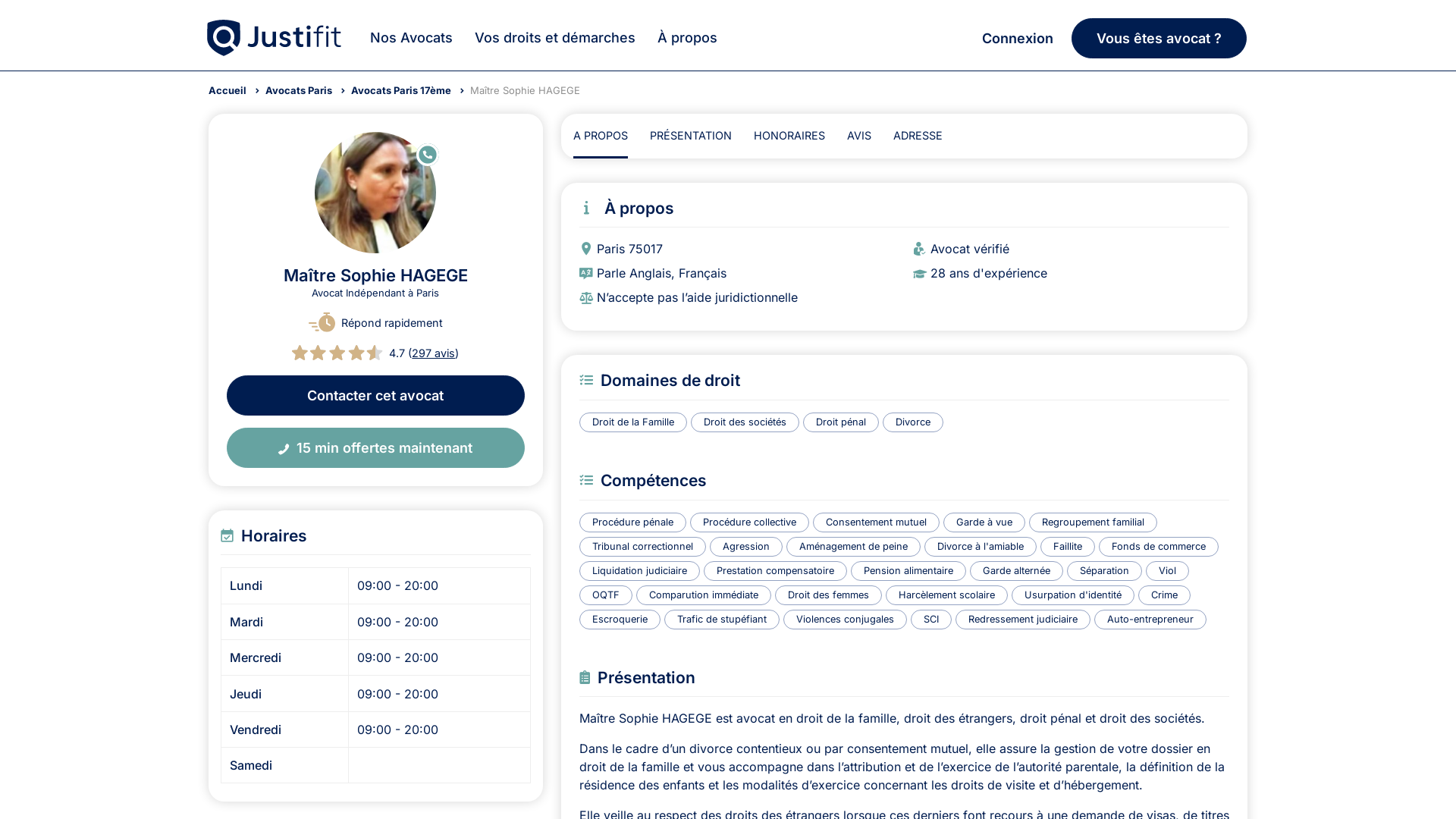Click the scales icon near aide juridictionnelle
The image size is (1456, 819).
[x=585, y=298]
